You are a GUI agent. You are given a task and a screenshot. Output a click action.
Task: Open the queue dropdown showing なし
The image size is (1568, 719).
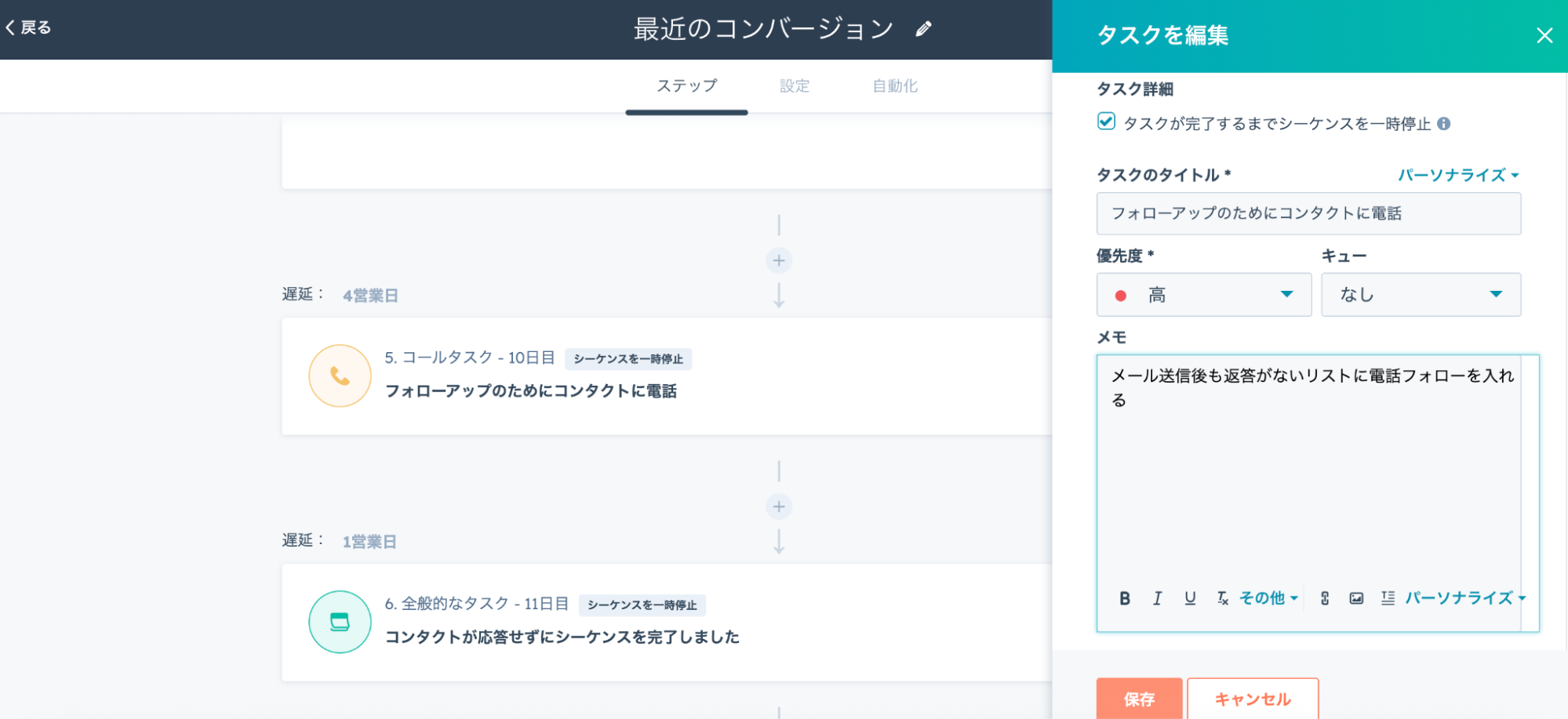click(x=1421, y=295)
